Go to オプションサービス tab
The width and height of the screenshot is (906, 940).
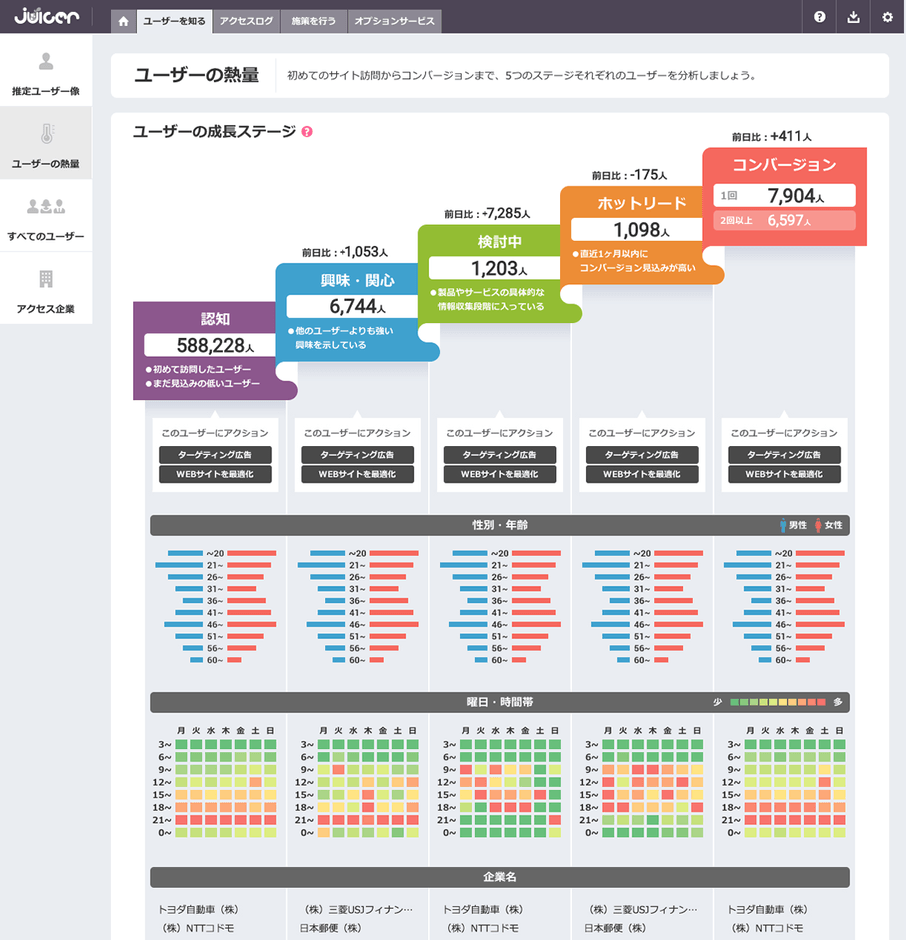pos(394,20)
